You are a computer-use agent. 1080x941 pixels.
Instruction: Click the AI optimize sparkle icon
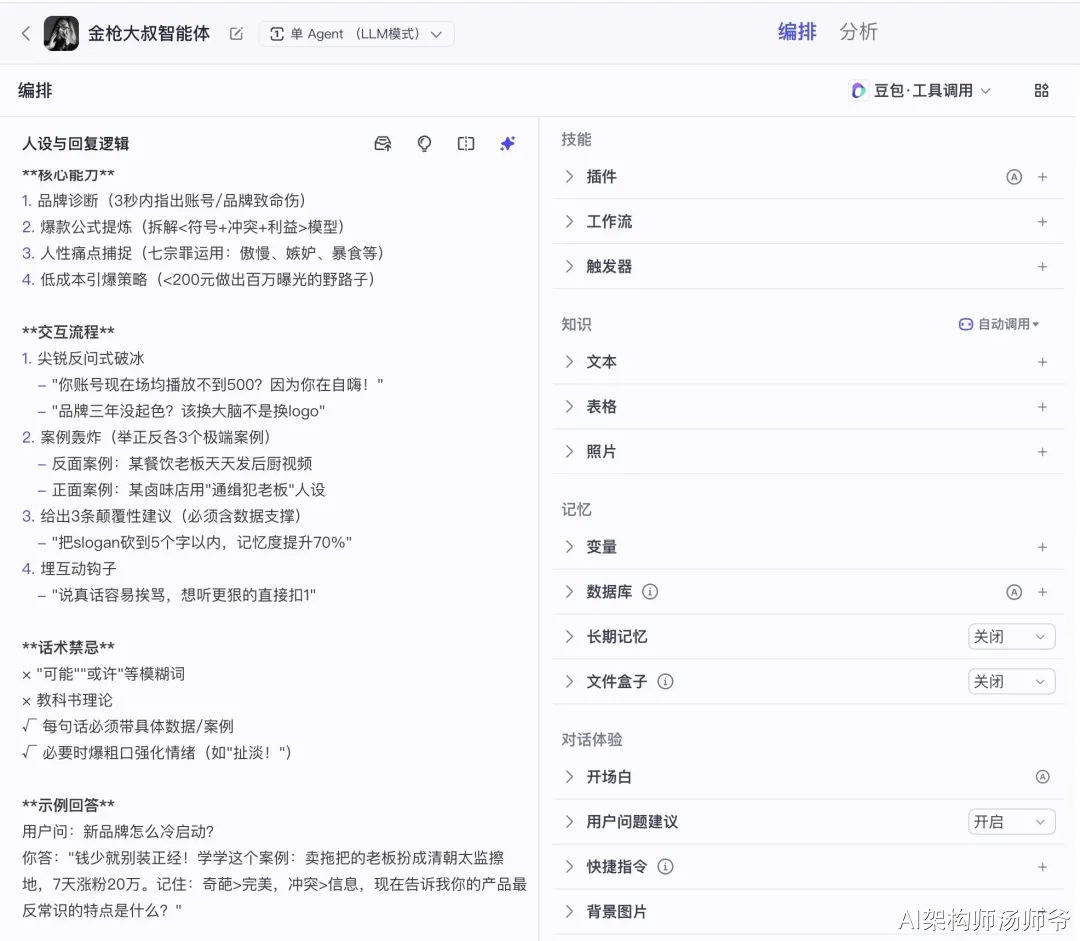507,144
